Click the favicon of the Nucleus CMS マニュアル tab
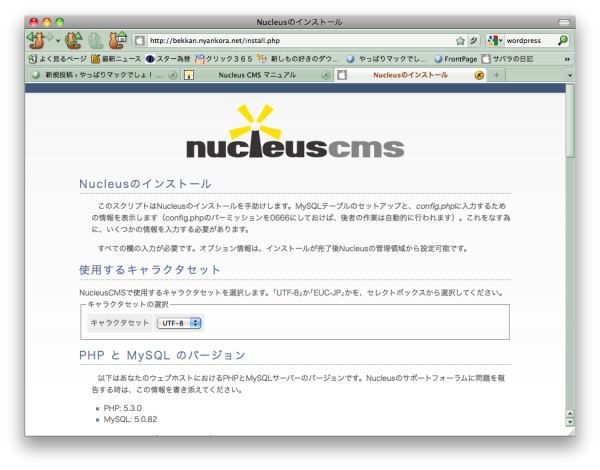600x470 pixels. point(189,75)
